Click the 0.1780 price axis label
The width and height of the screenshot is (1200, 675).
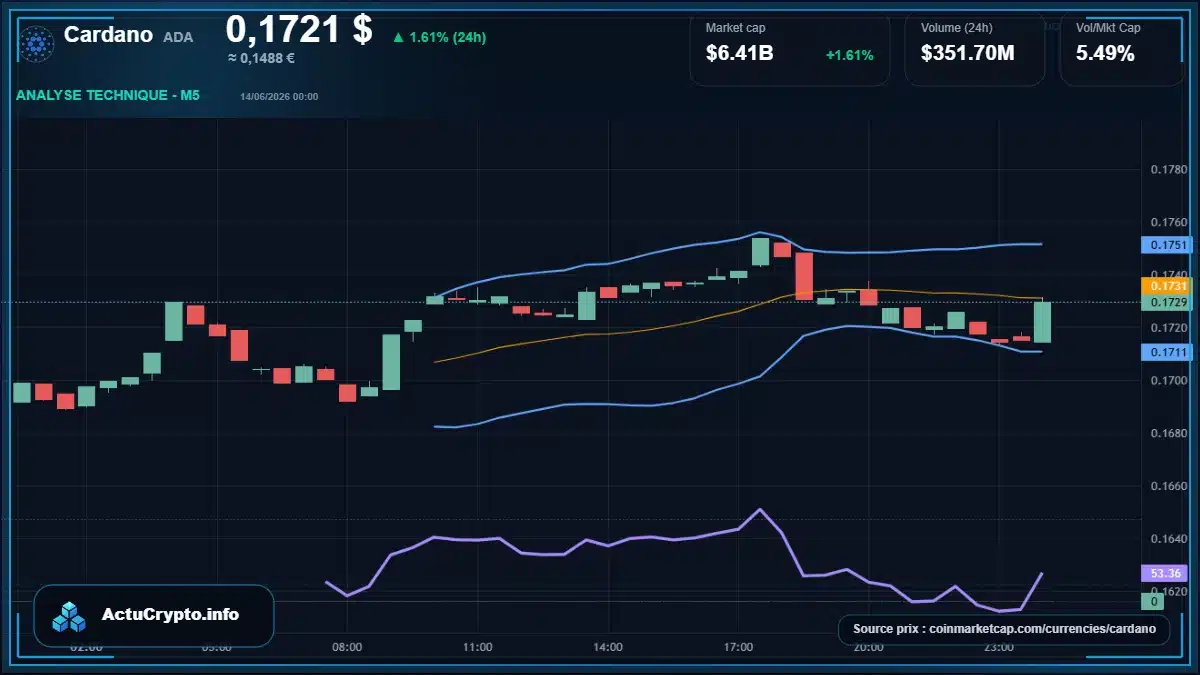point(1168,169)
